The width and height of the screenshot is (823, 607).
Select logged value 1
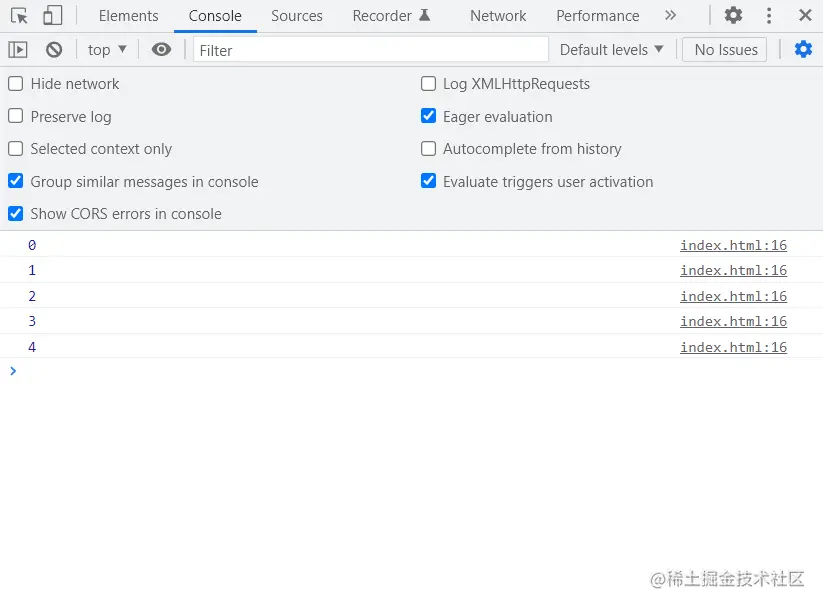pyautogui.click(x=32, y=270)
